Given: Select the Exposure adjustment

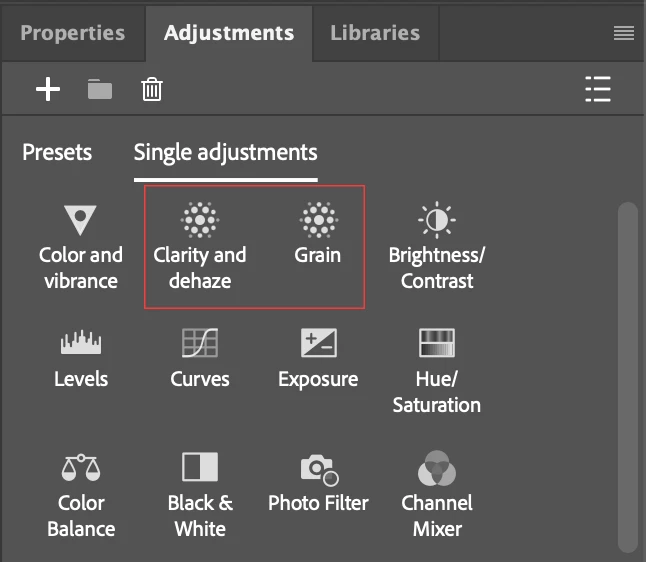Looking at the screenshot, I should 318,358.
